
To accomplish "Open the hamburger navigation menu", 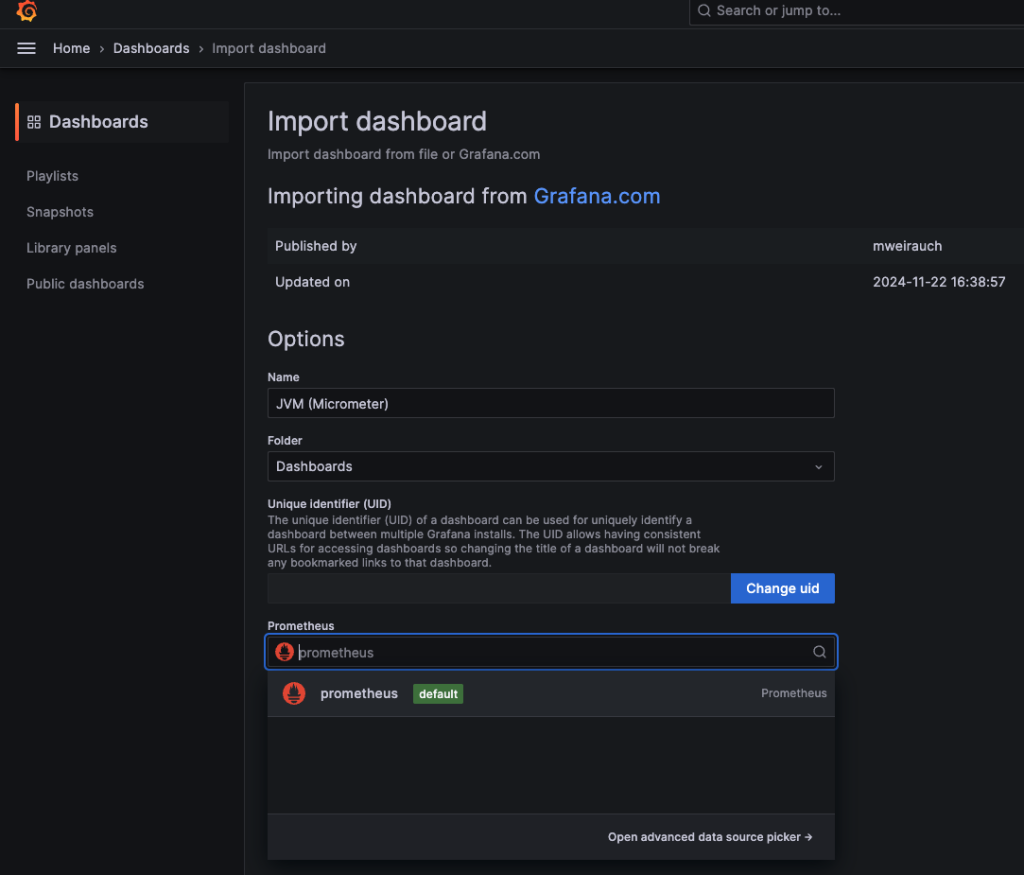I will pos(26,48).
